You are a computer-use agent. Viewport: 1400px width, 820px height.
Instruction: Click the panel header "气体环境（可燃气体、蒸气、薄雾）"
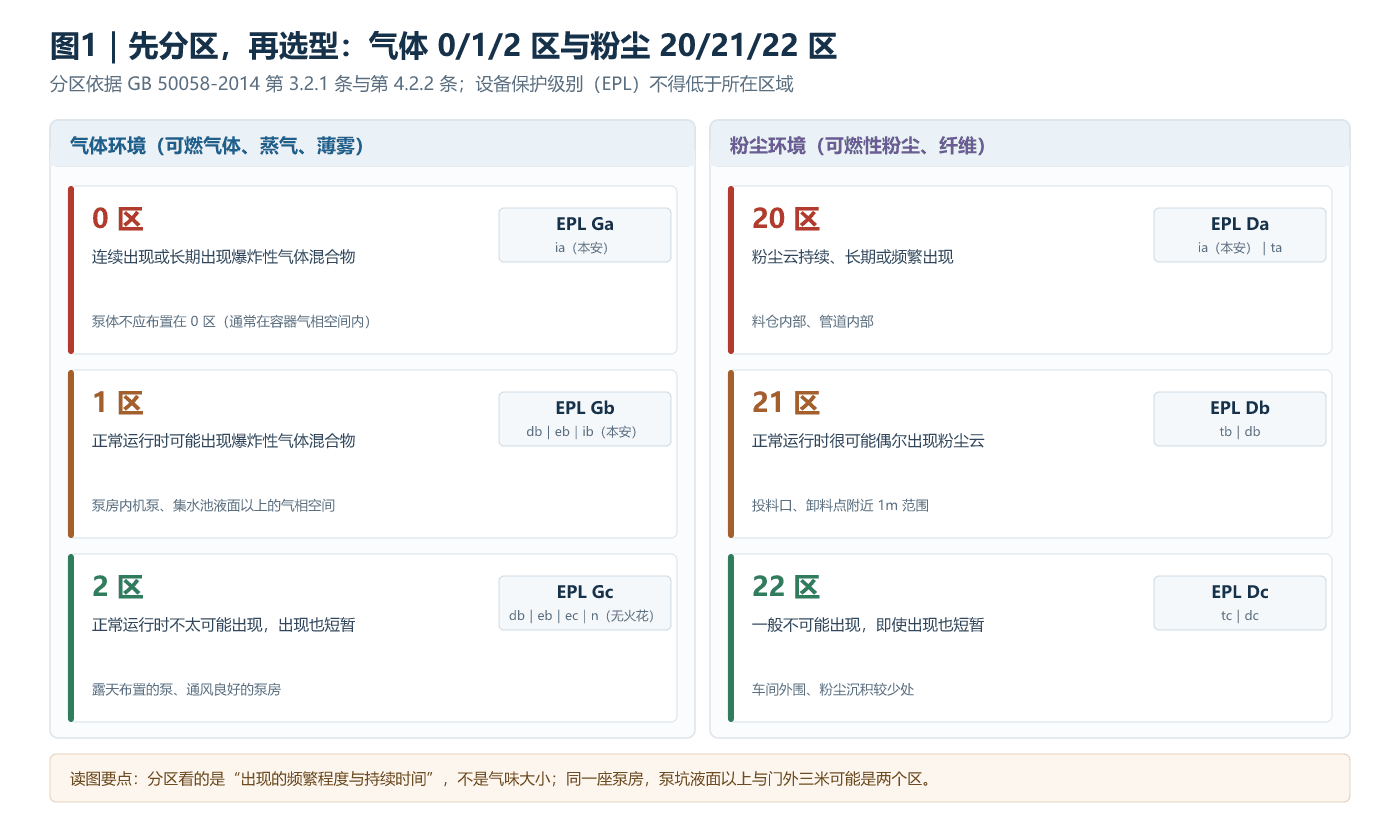[x=216, y=146]
